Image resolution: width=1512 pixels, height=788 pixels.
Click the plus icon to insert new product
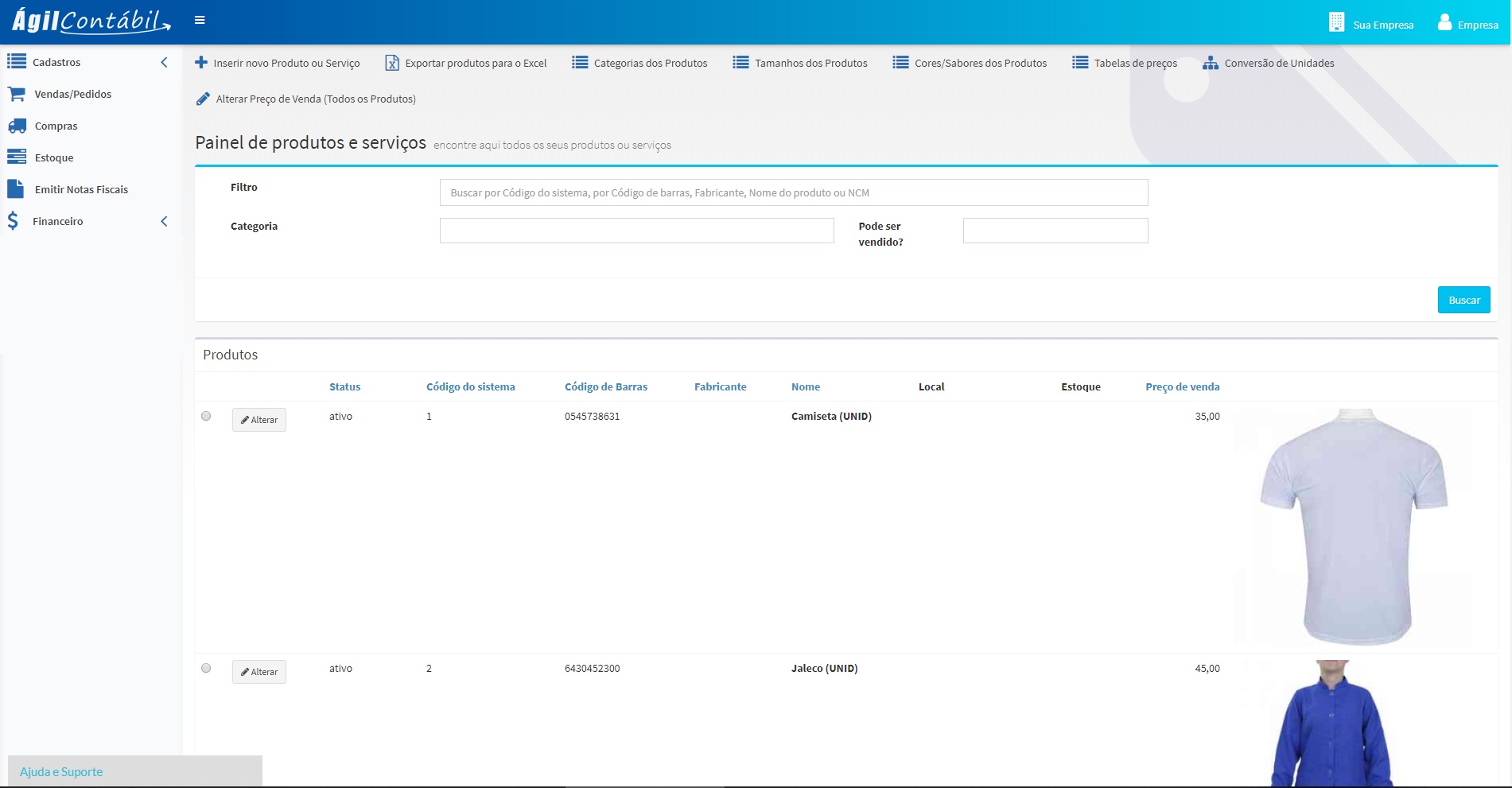pyautogui.click(x=201, y=62)
